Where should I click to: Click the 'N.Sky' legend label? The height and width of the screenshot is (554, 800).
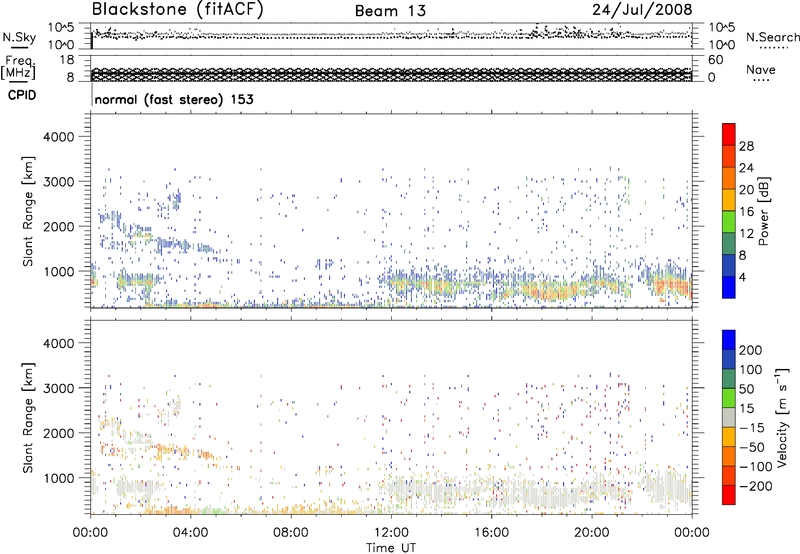[x=19, y=37]
